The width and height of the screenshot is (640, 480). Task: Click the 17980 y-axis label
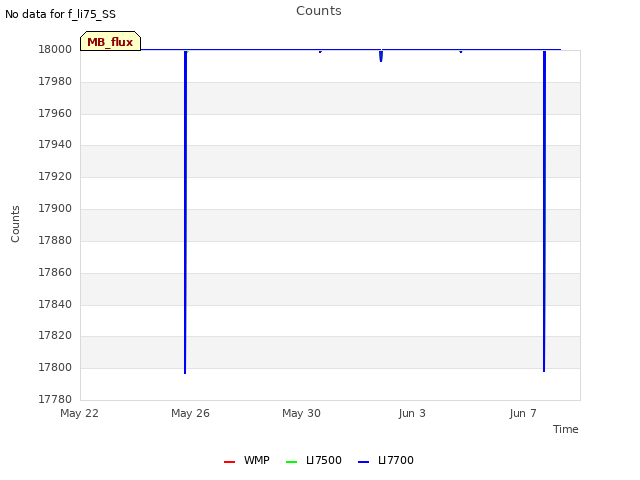[55, 81]
